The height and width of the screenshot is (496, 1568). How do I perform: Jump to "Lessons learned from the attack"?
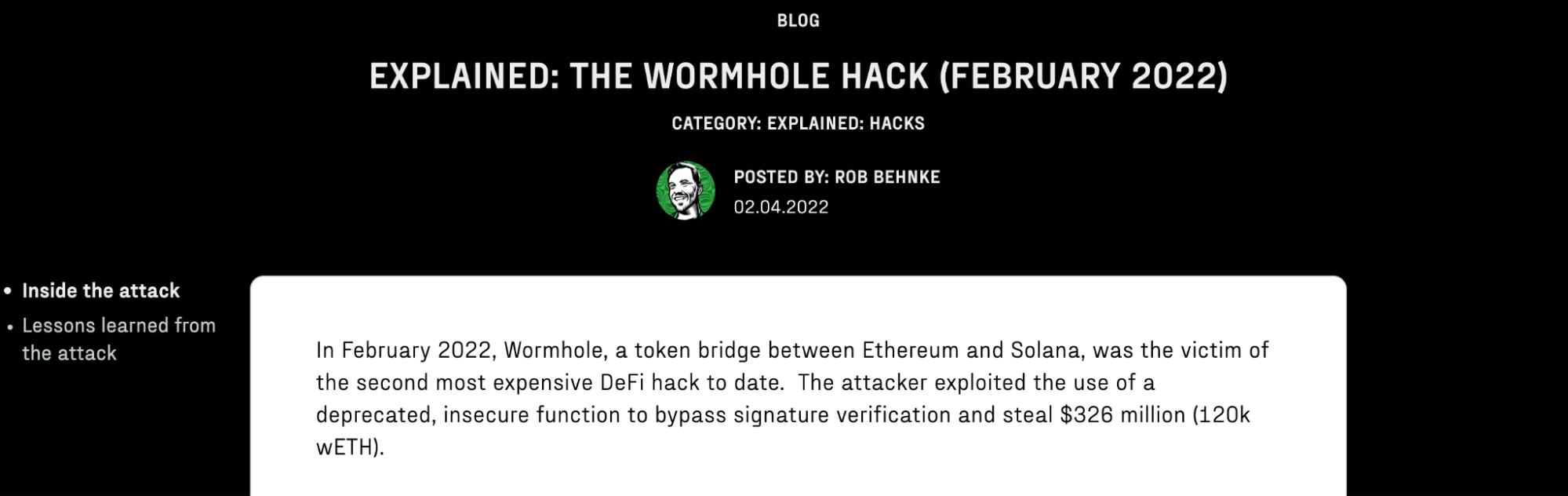[118, 339]
